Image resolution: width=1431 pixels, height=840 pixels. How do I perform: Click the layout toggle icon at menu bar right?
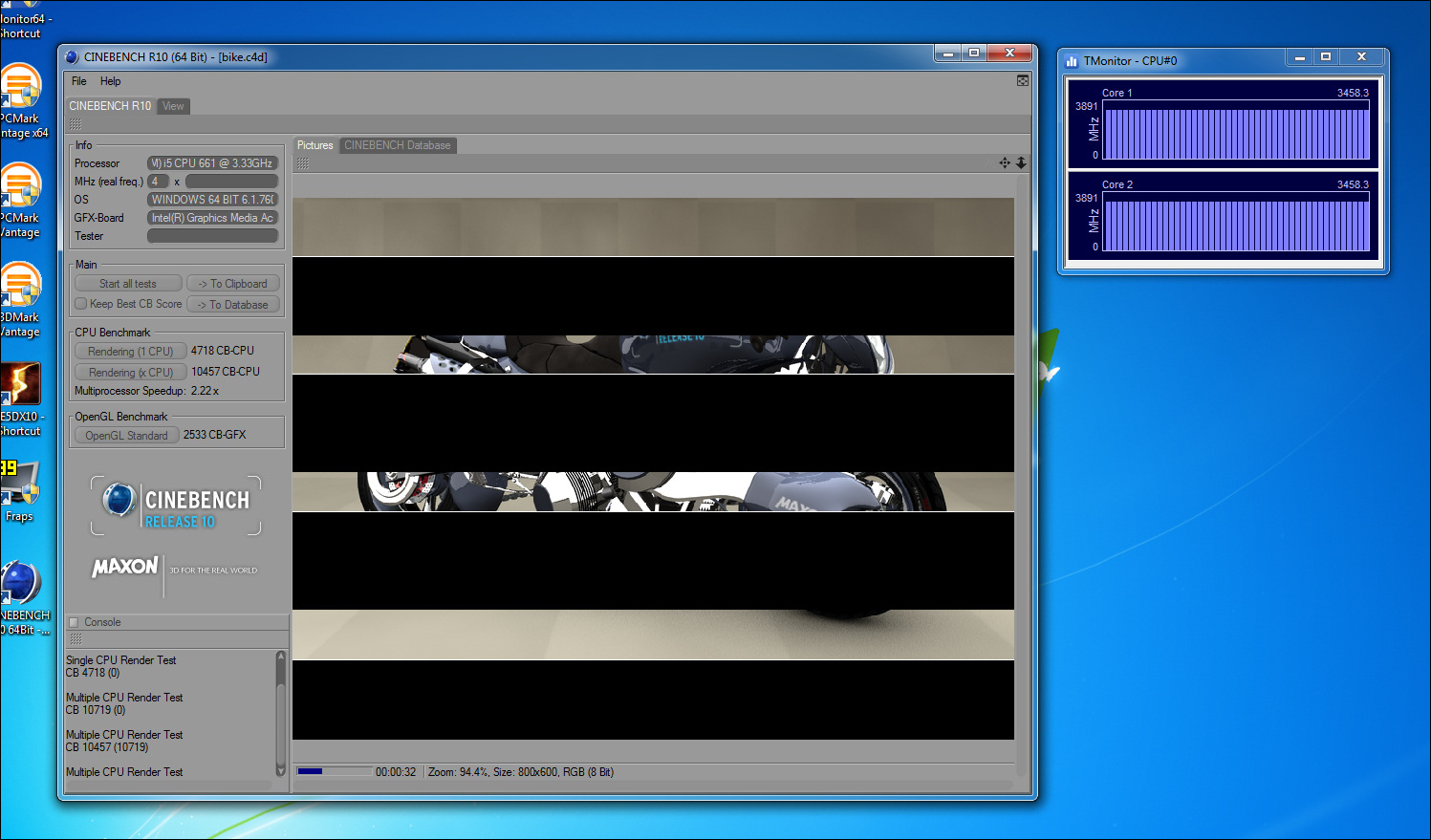(1023, 81)
